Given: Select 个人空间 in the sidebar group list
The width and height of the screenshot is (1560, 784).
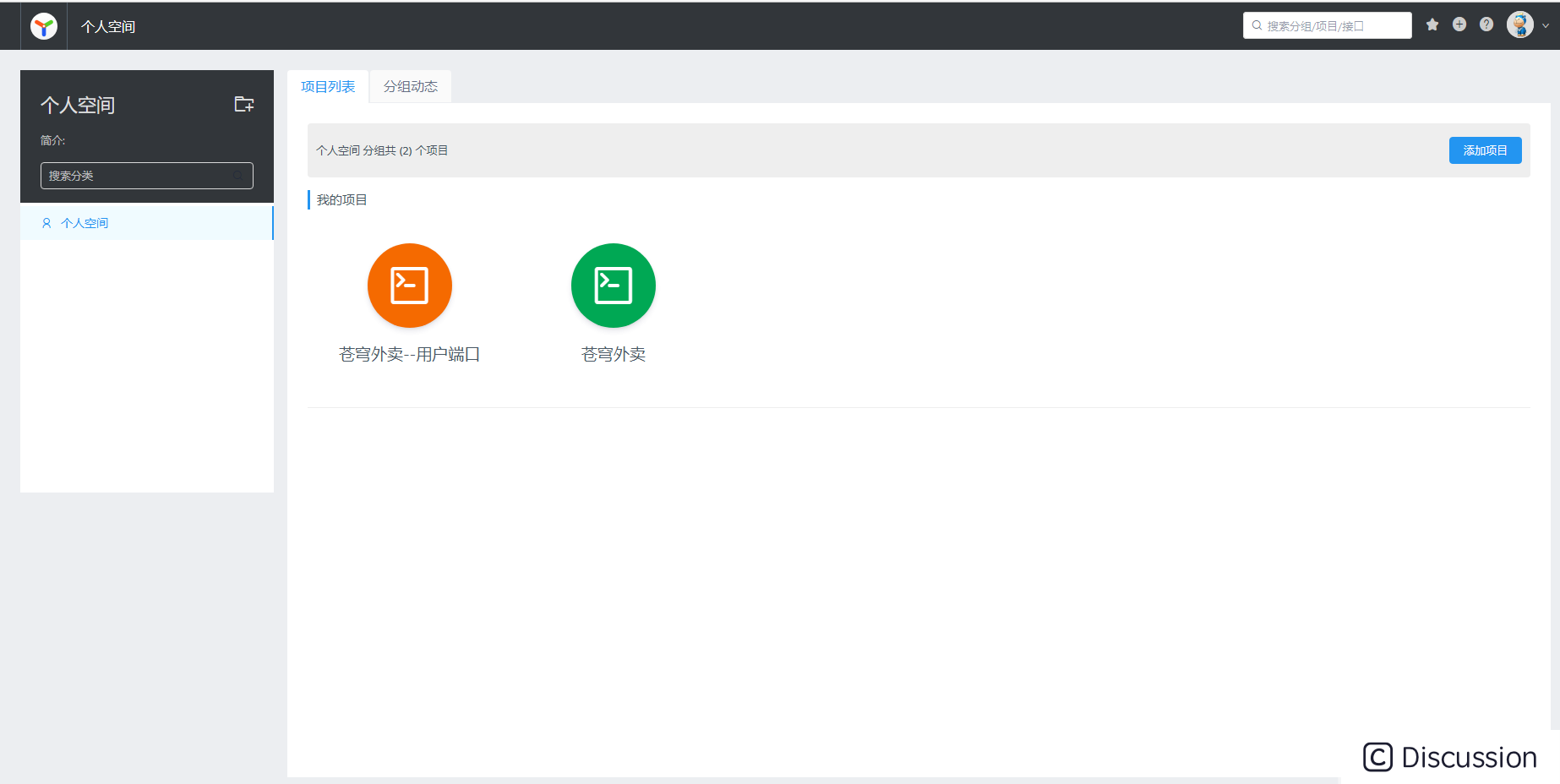Looking at the screenshot, I should point(85,222).
